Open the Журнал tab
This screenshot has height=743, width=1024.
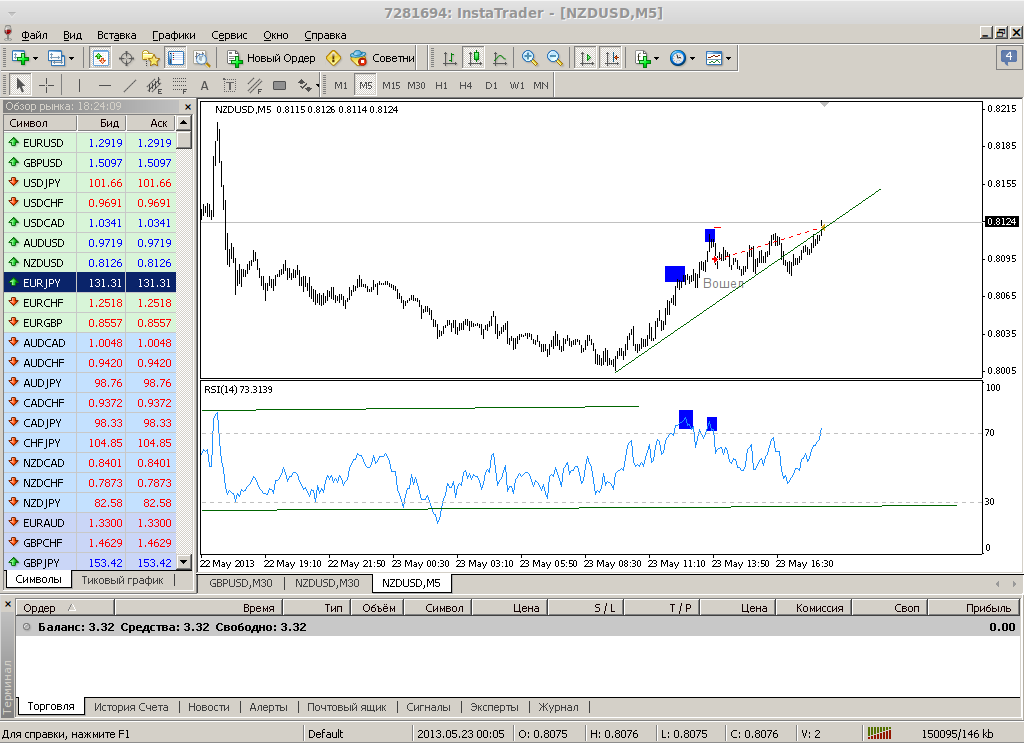[x=558, y=706]
